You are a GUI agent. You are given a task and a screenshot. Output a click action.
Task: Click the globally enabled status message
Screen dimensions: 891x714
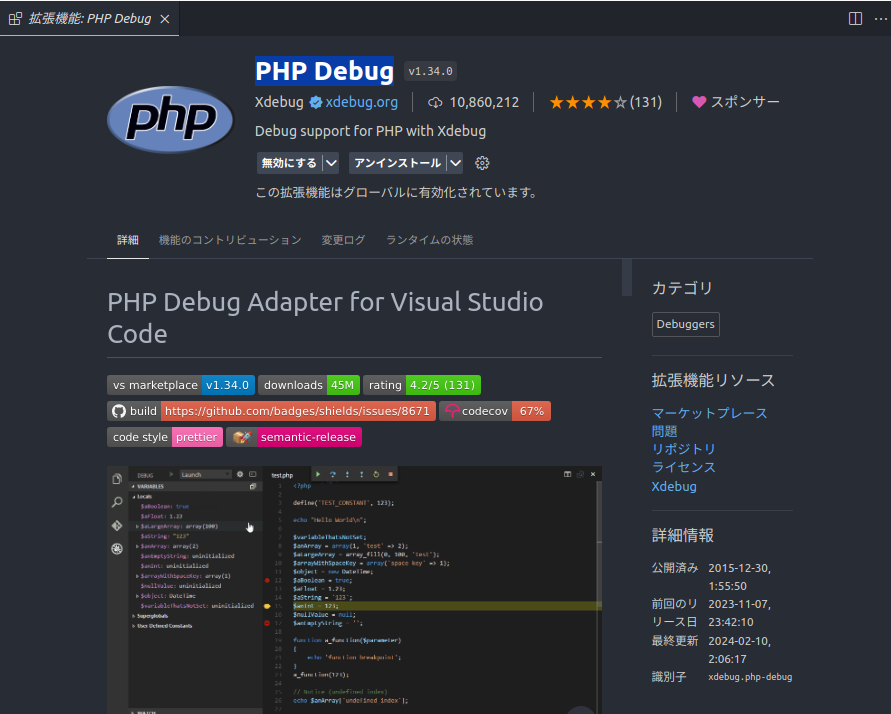397,193
